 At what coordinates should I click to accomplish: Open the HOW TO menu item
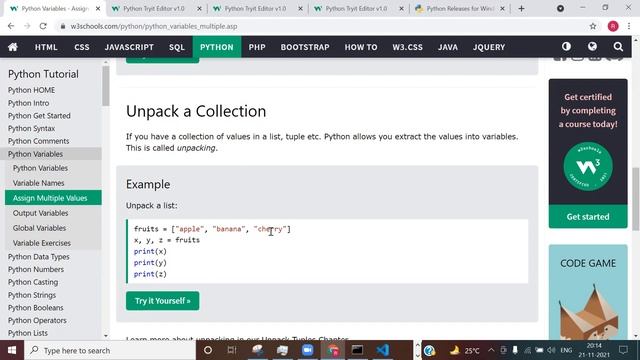[361, 47]
